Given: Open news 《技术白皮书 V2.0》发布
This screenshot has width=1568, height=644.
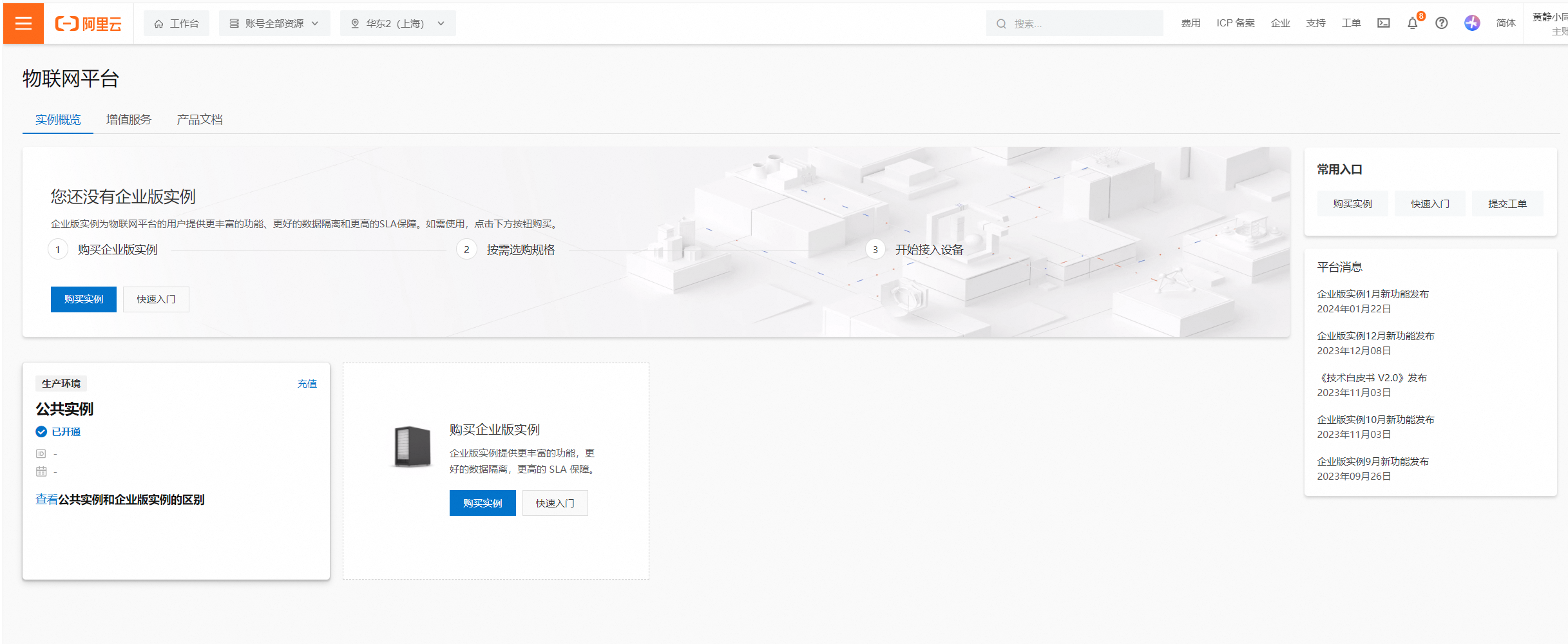Looking at the screenshot, I should tap(1372, 377).
